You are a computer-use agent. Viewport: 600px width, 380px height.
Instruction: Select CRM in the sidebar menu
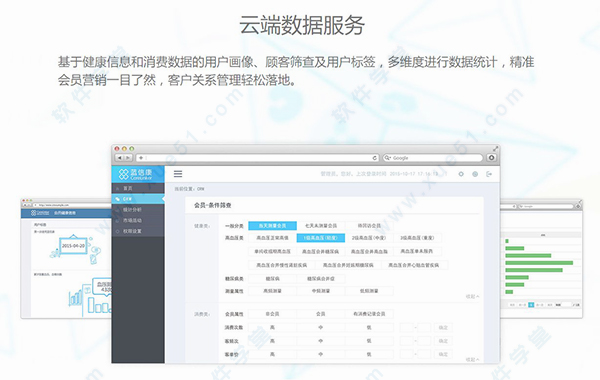138,199
